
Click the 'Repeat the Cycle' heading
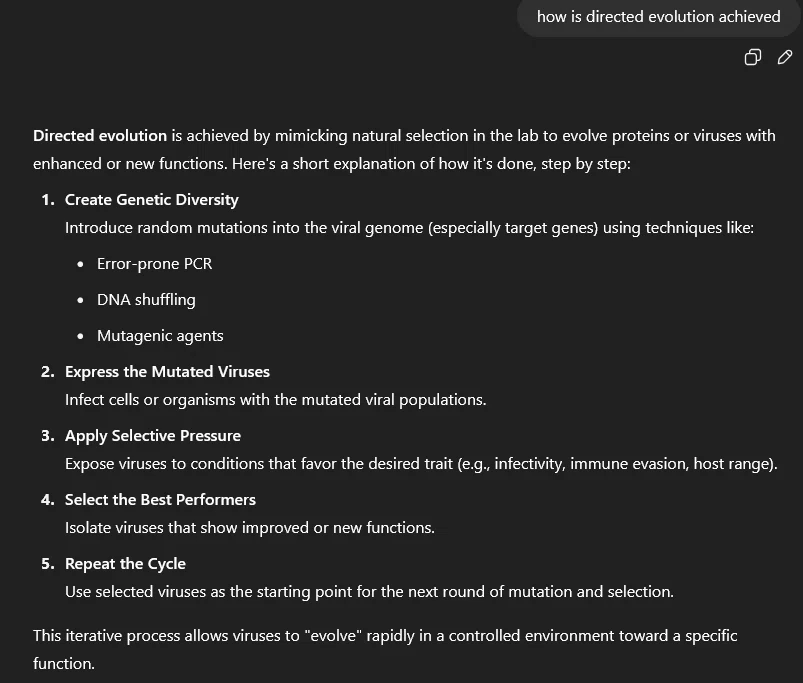click(x=125, y=564)
